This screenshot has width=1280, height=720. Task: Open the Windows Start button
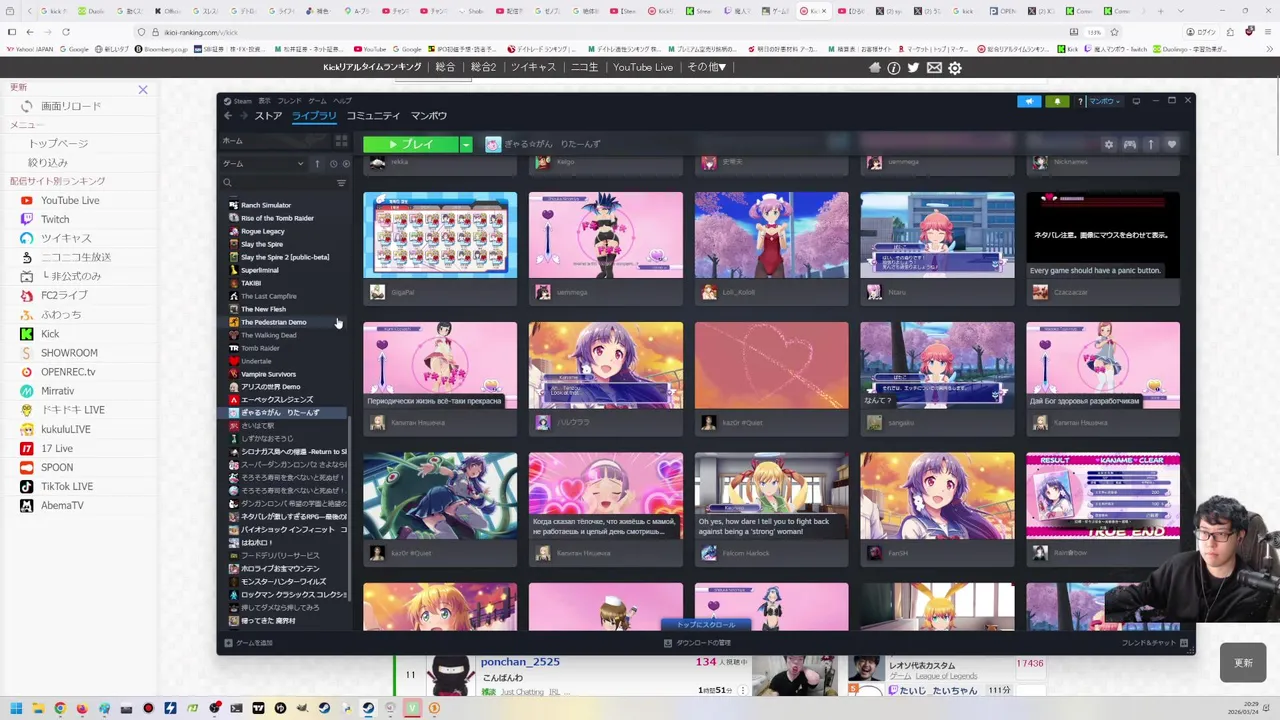click(x=16, y=708)
